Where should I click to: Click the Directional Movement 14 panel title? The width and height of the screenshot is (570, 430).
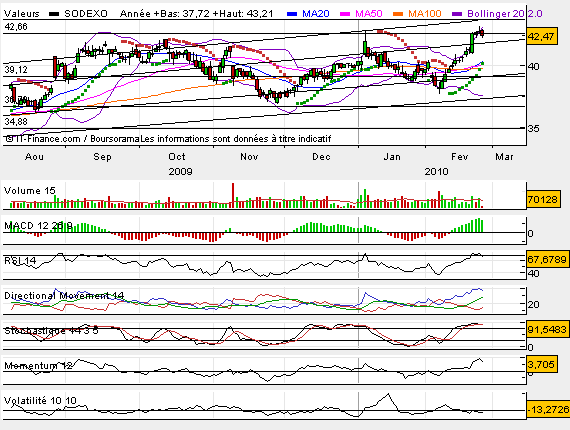click(x=64, y=296)
